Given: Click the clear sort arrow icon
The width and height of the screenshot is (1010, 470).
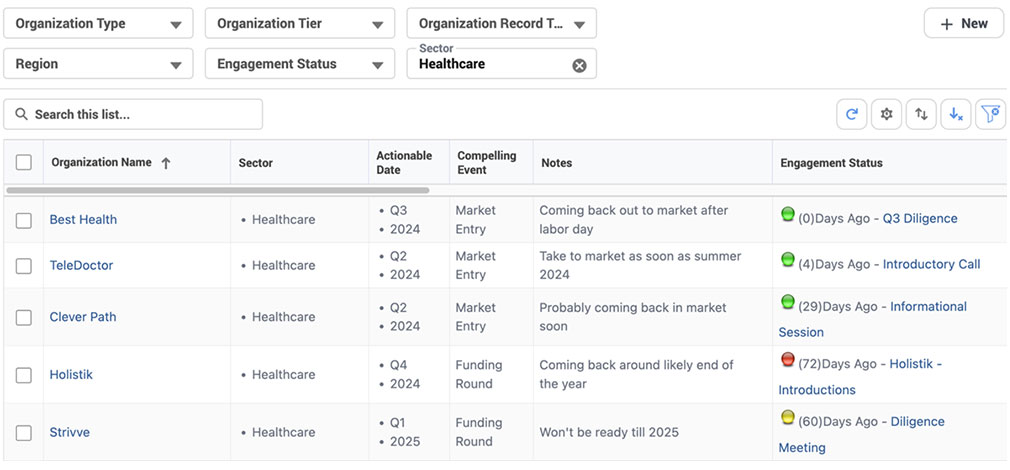Looking at the screenshot, I should pyautogui.click(x=956, y=115).
